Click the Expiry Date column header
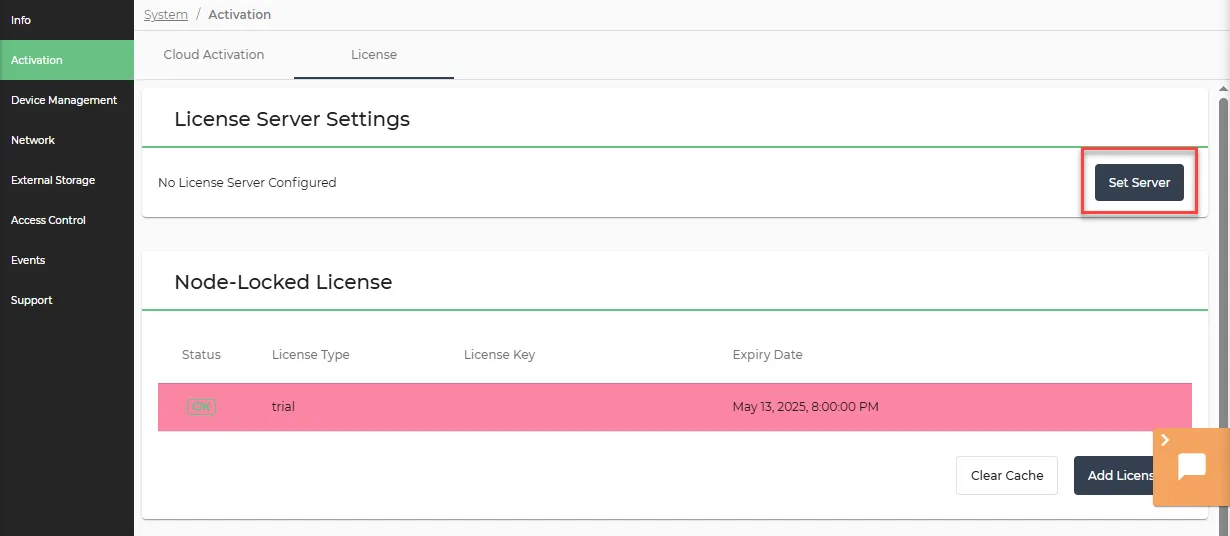Image resolution: width=1230 pixels, height=536 pixels. (767, 355)
